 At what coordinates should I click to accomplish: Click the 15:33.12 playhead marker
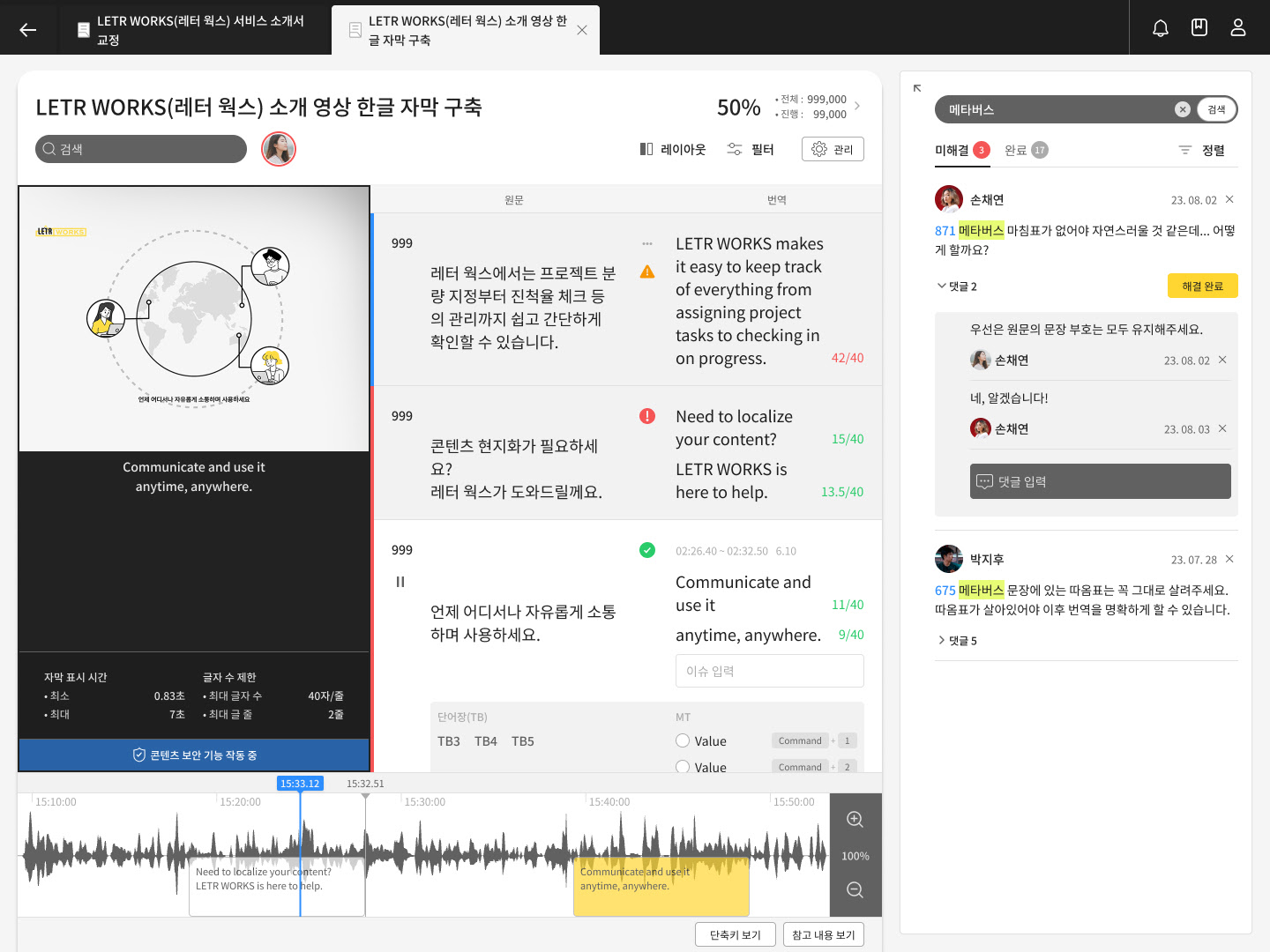click(300, 784)
